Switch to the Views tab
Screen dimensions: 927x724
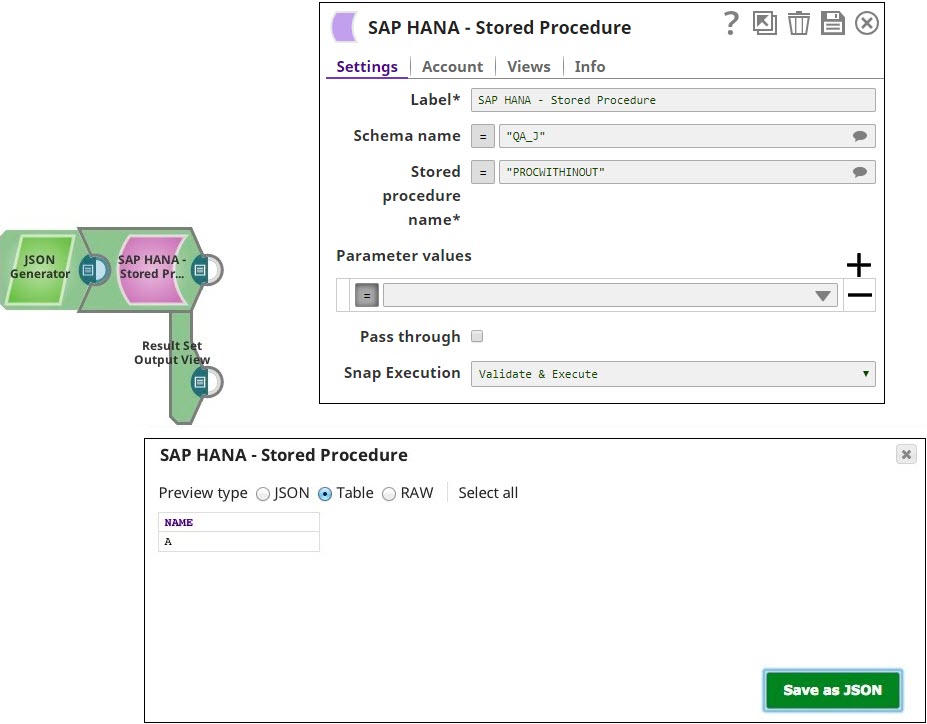tap(529, 67)
